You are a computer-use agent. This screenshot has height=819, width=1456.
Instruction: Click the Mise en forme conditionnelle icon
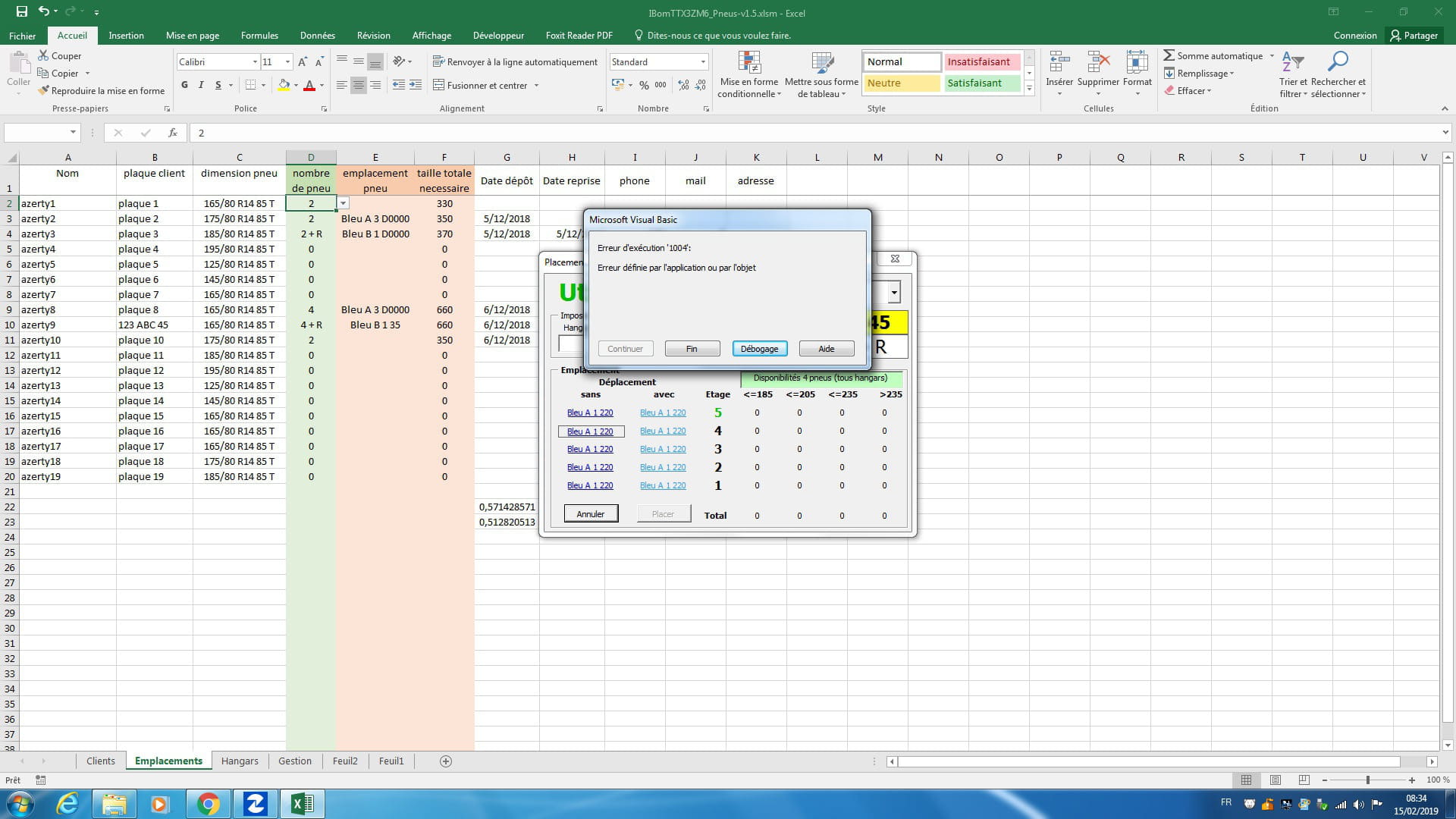pyautogui.click(x=749, y=63)
